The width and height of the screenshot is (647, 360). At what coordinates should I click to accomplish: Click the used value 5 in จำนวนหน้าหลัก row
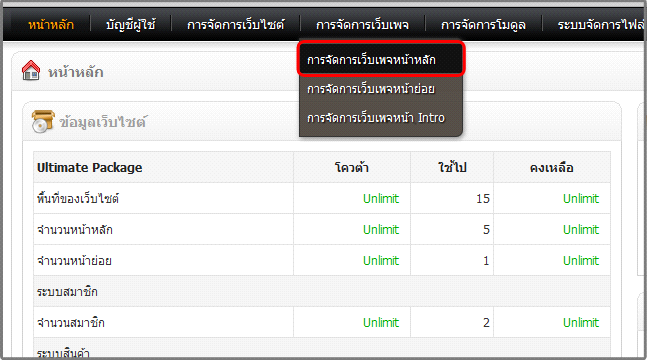point(486,230)
